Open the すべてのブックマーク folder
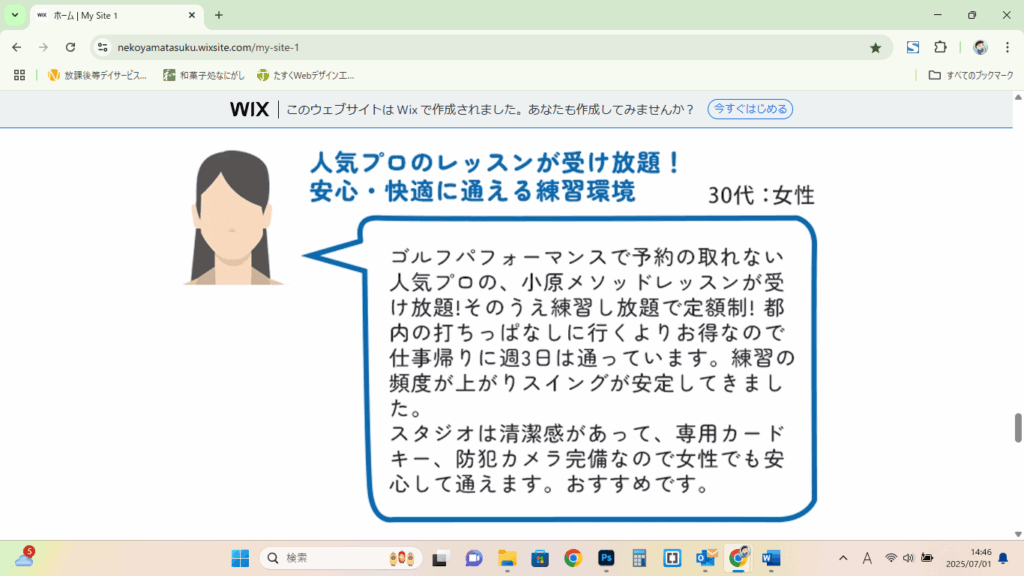 point(971,75)
